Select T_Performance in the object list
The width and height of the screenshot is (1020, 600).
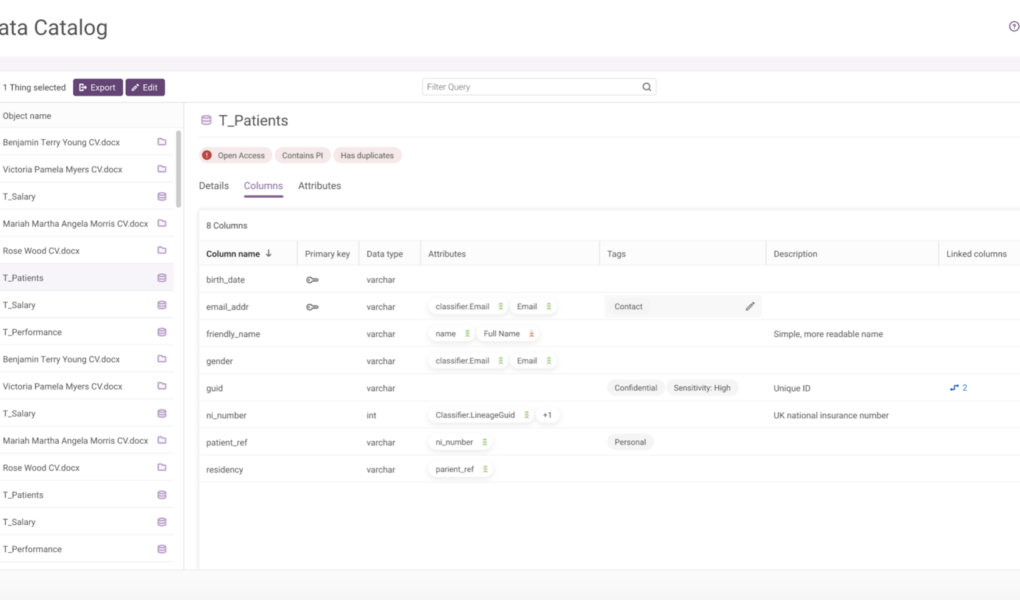(x=32, y=332)
